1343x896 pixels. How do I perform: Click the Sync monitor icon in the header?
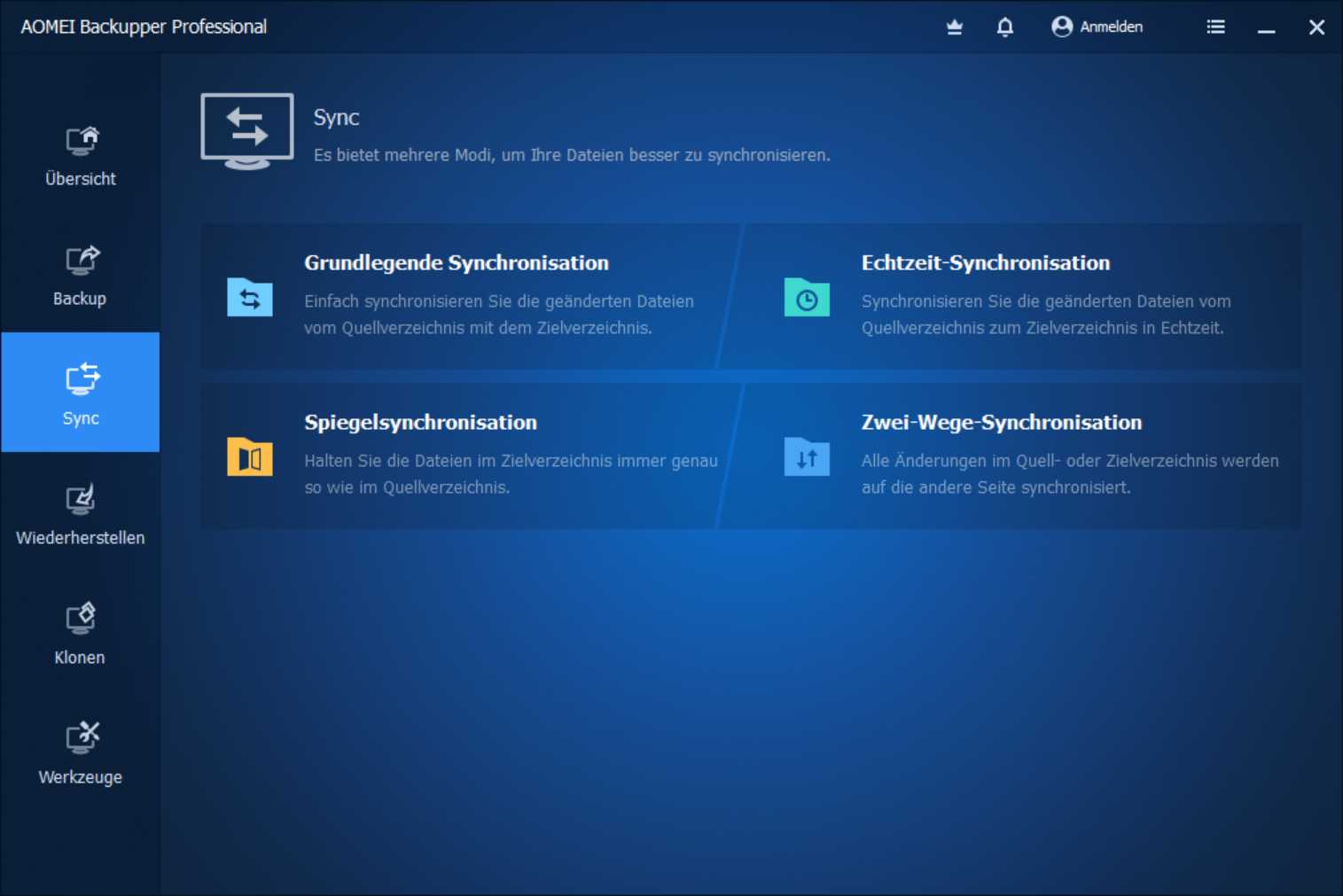[247, 131]
